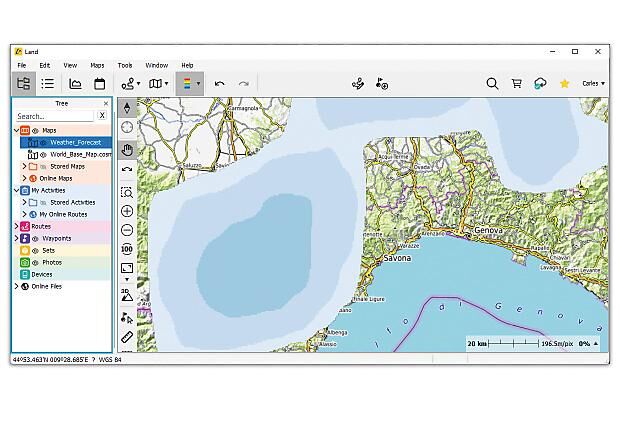Expand the Online Files node

tap(17, 286)
